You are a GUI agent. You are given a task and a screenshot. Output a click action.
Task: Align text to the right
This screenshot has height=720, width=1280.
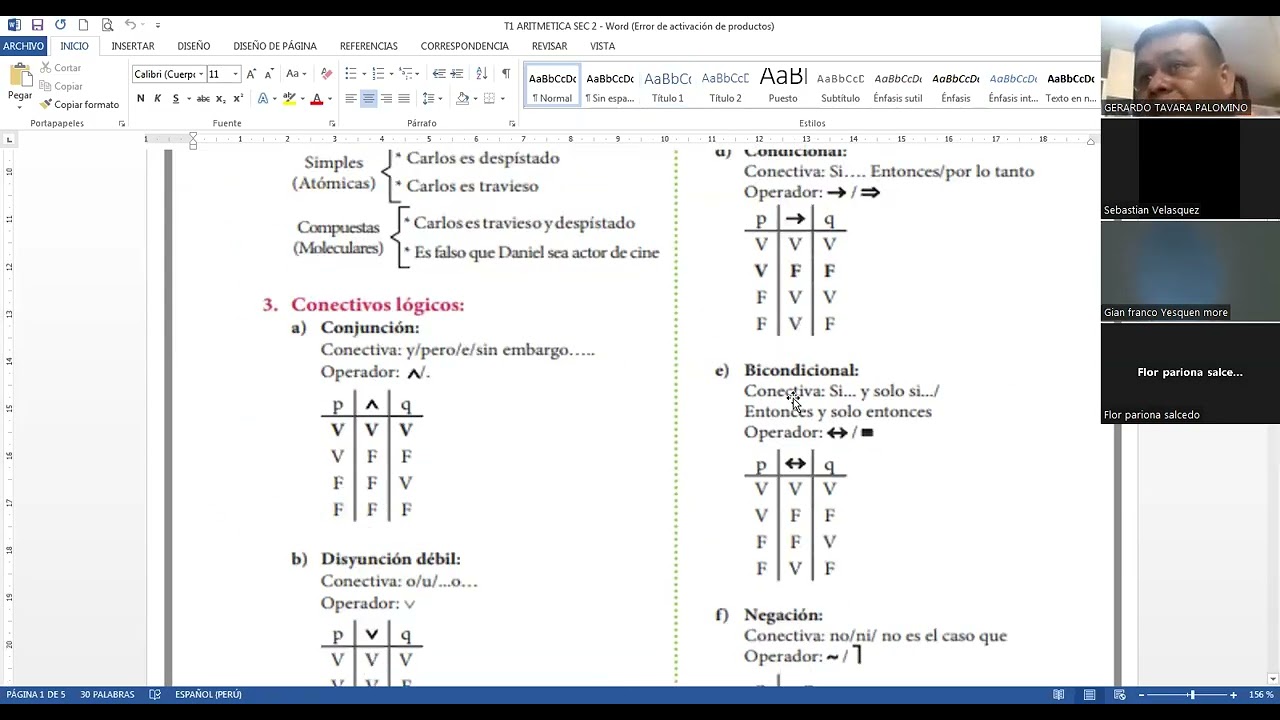coord(386,98)
